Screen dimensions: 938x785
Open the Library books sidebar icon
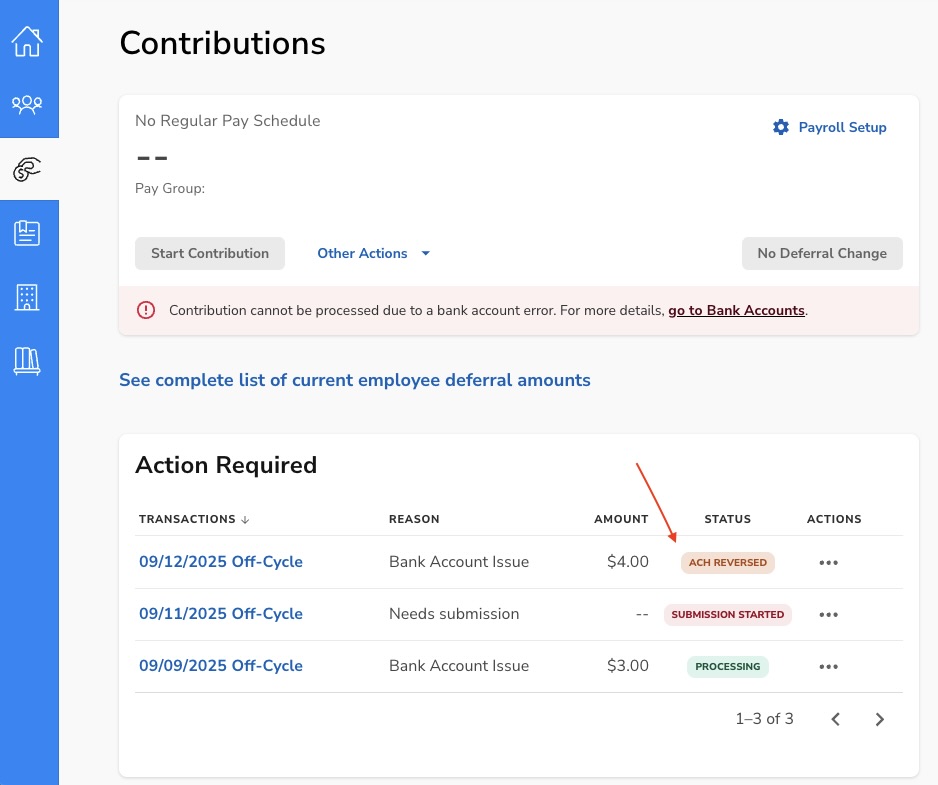[x=27, y=361]
